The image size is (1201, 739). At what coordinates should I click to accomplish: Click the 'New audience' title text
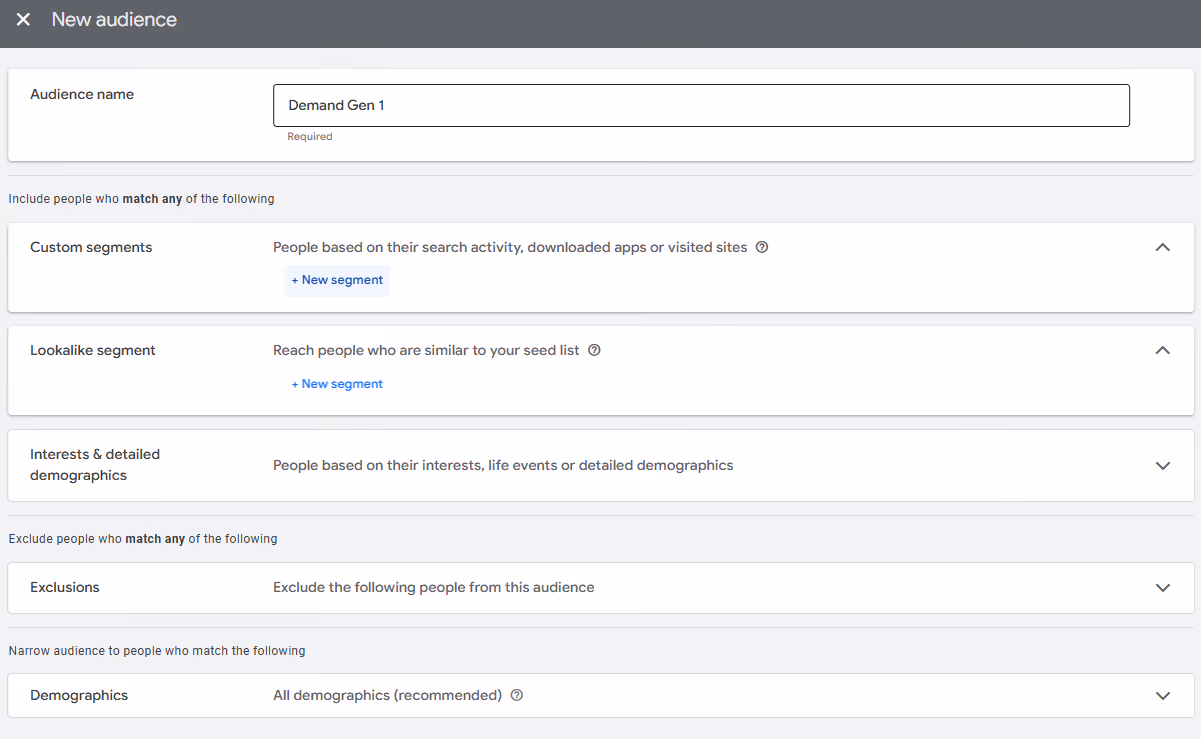coord(114,20)
